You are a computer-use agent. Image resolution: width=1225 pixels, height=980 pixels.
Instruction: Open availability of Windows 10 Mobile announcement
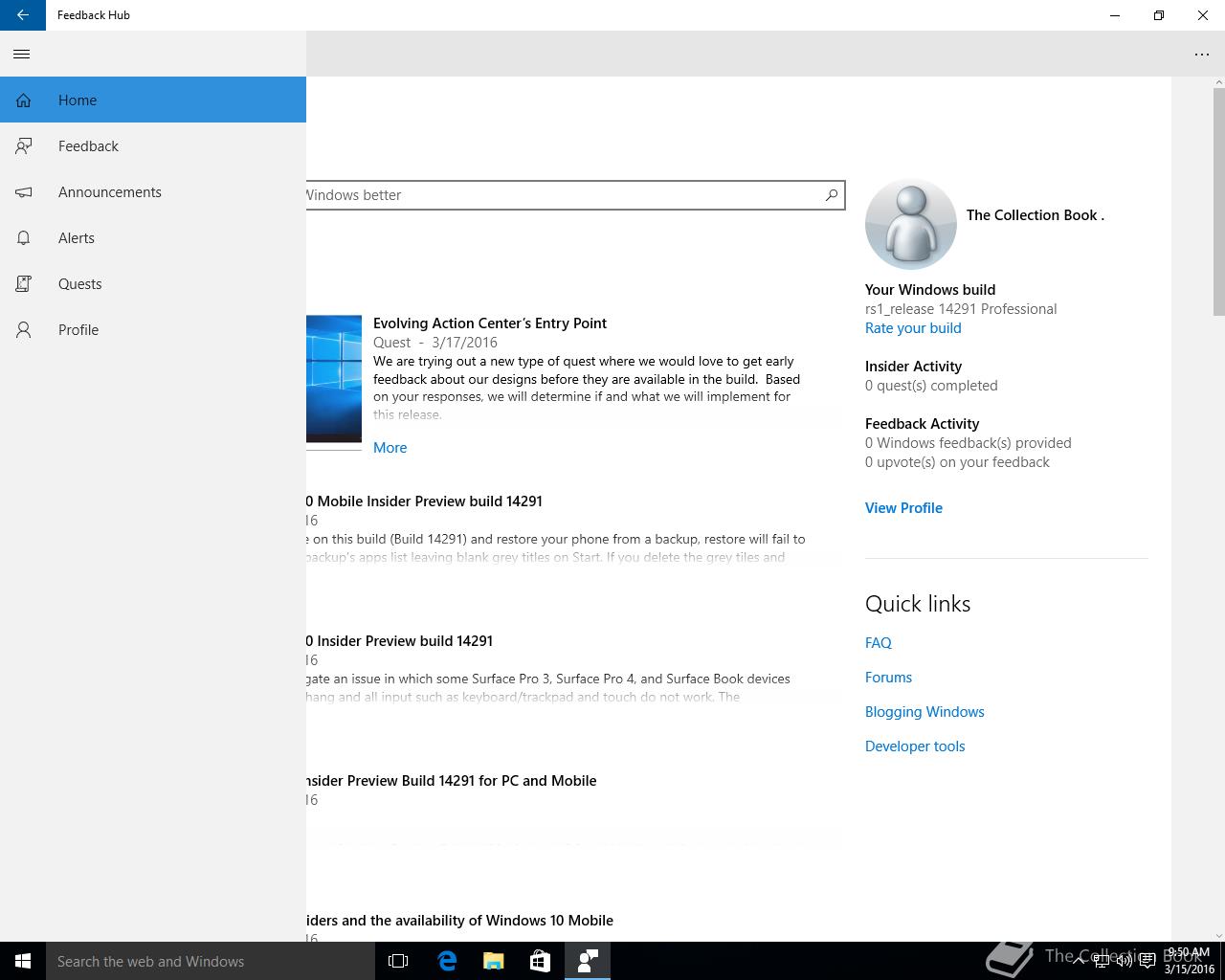[x=460, y=921]
